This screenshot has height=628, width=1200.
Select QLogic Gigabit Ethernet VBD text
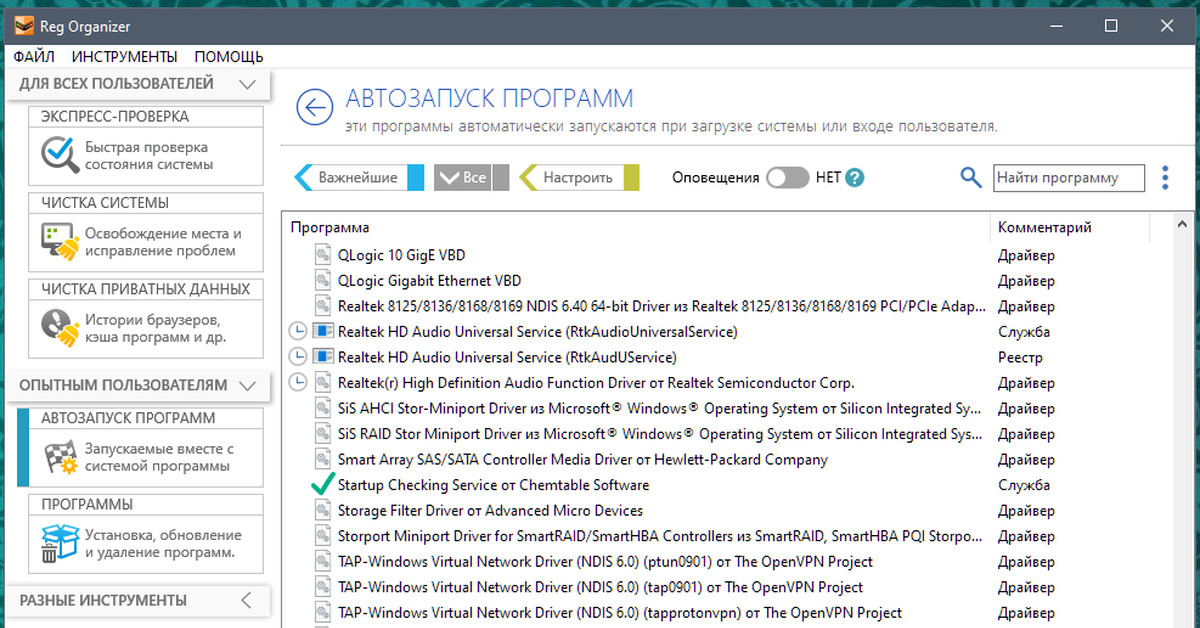click(429, 280)
